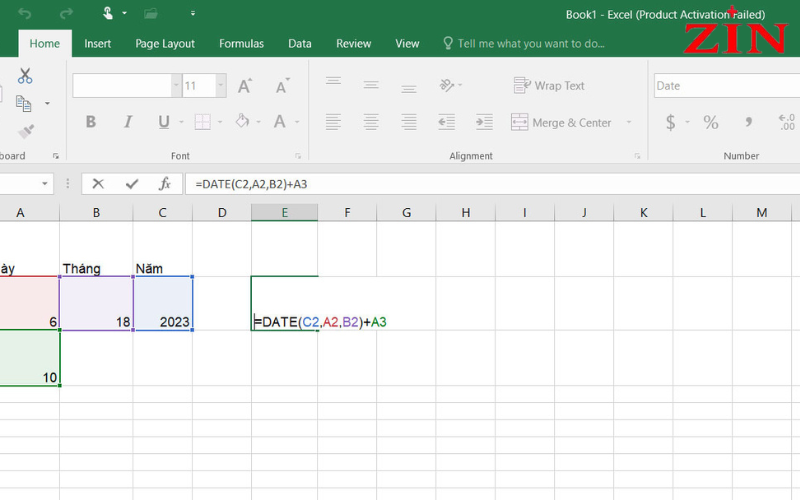The height and width of the screenshot is (500, 800).
Task: Open Customize Quick Access Toolbar arrow
Action: (193, 13)
